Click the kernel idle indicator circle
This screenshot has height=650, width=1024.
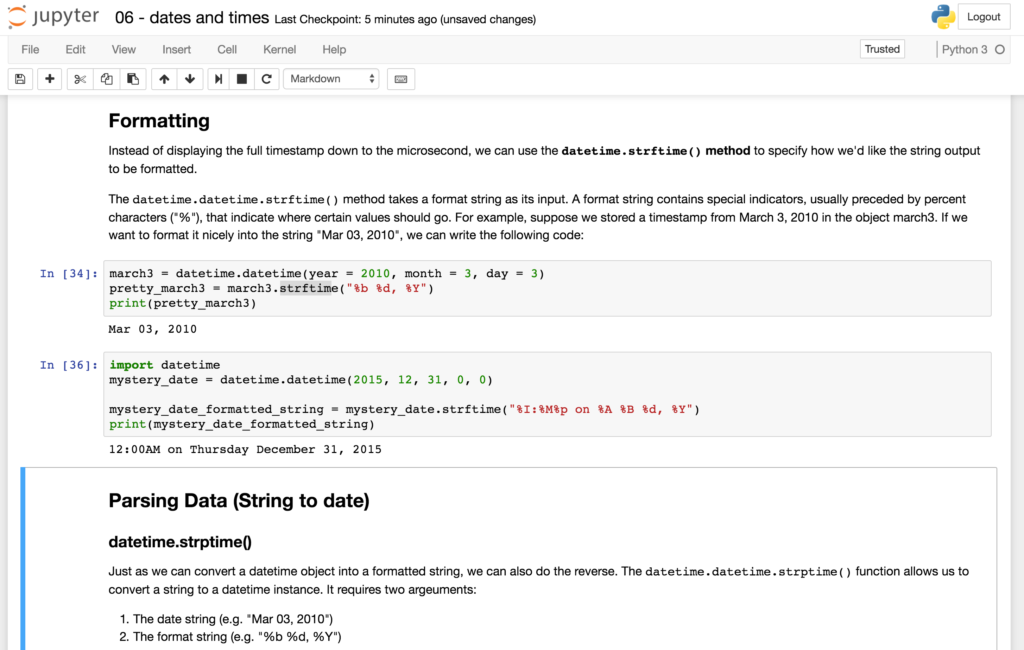pyautogui.click(x=1000, y=50)
